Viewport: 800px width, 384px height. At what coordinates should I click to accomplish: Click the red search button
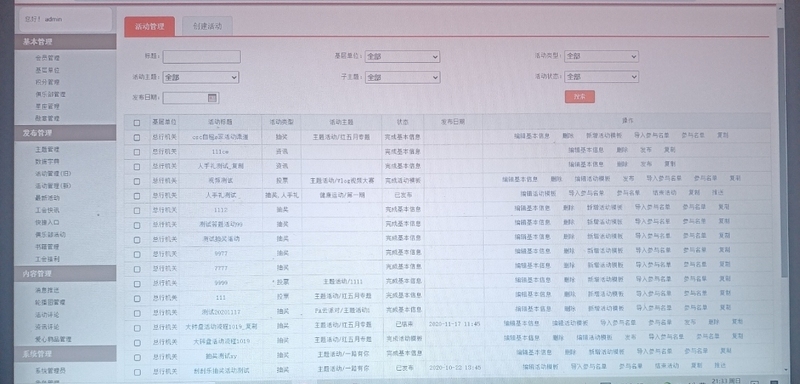click(580, 96)
